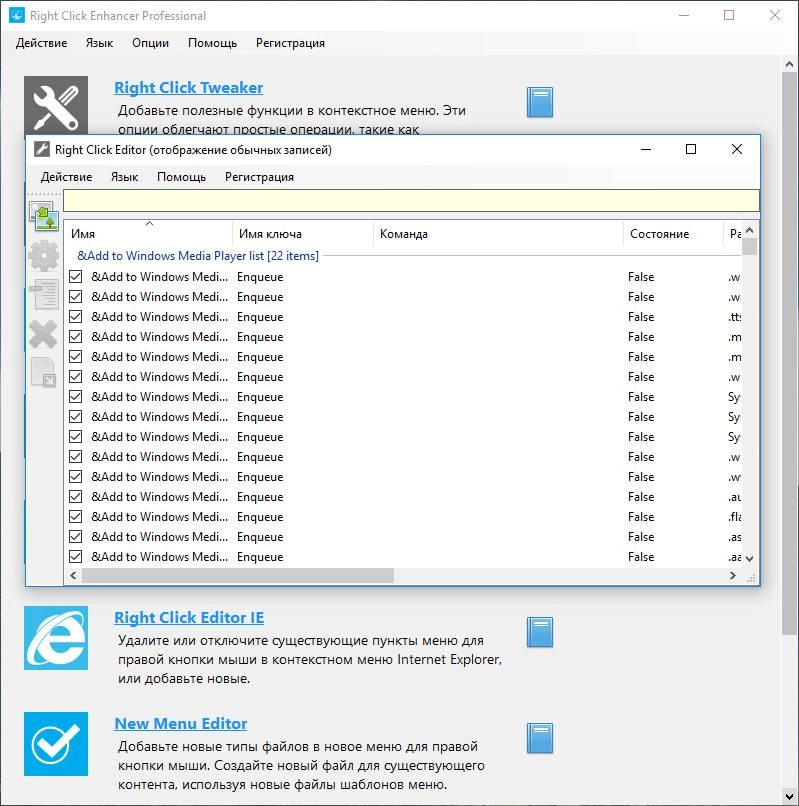Maximize the Right Click Editor window
Viewport: 799px width, 806px height.
tap(691, 149)
